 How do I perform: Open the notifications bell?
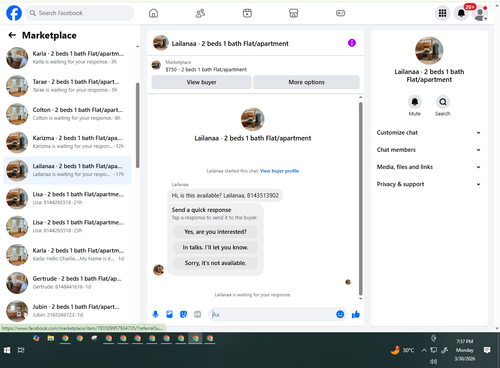coord(461,13)
